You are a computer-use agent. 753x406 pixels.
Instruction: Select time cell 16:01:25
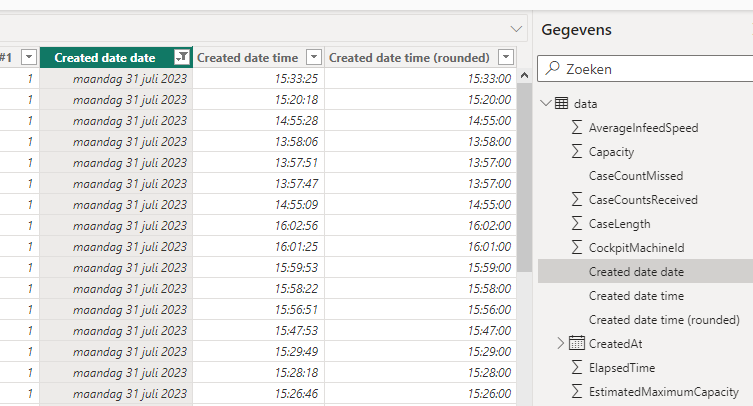click(x=259, y=246)
